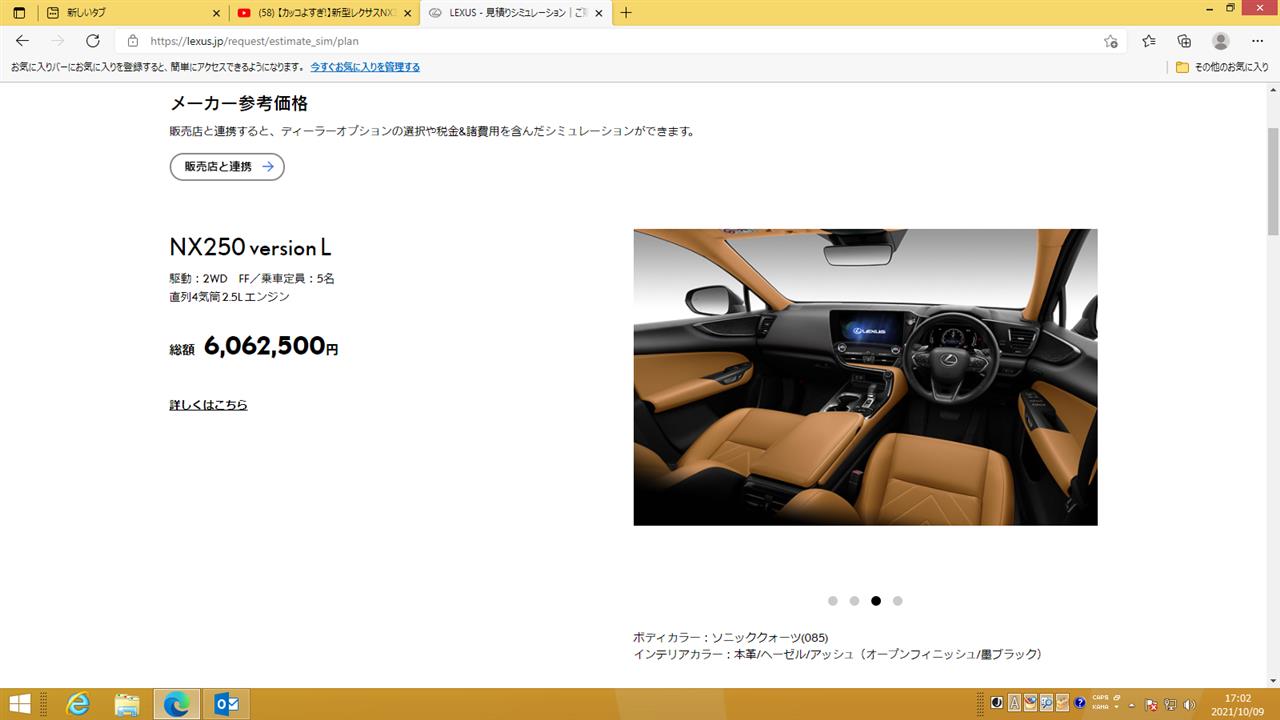Viewport: 1280px width, 720px height.
Task: Select the third carousel image dot
Action: [876, 601]
